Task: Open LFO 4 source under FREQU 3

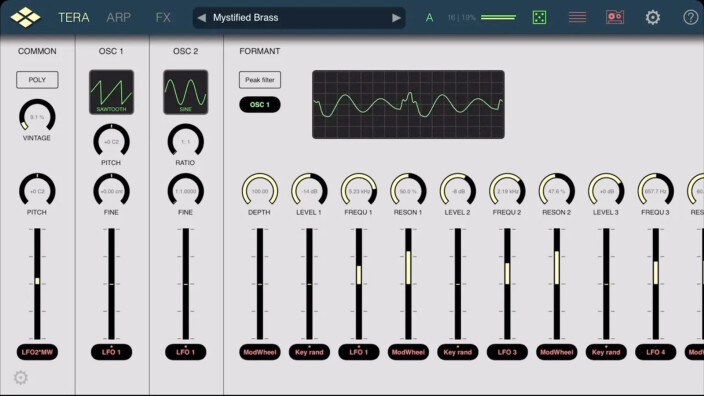Action: click(x=656, y=352)
